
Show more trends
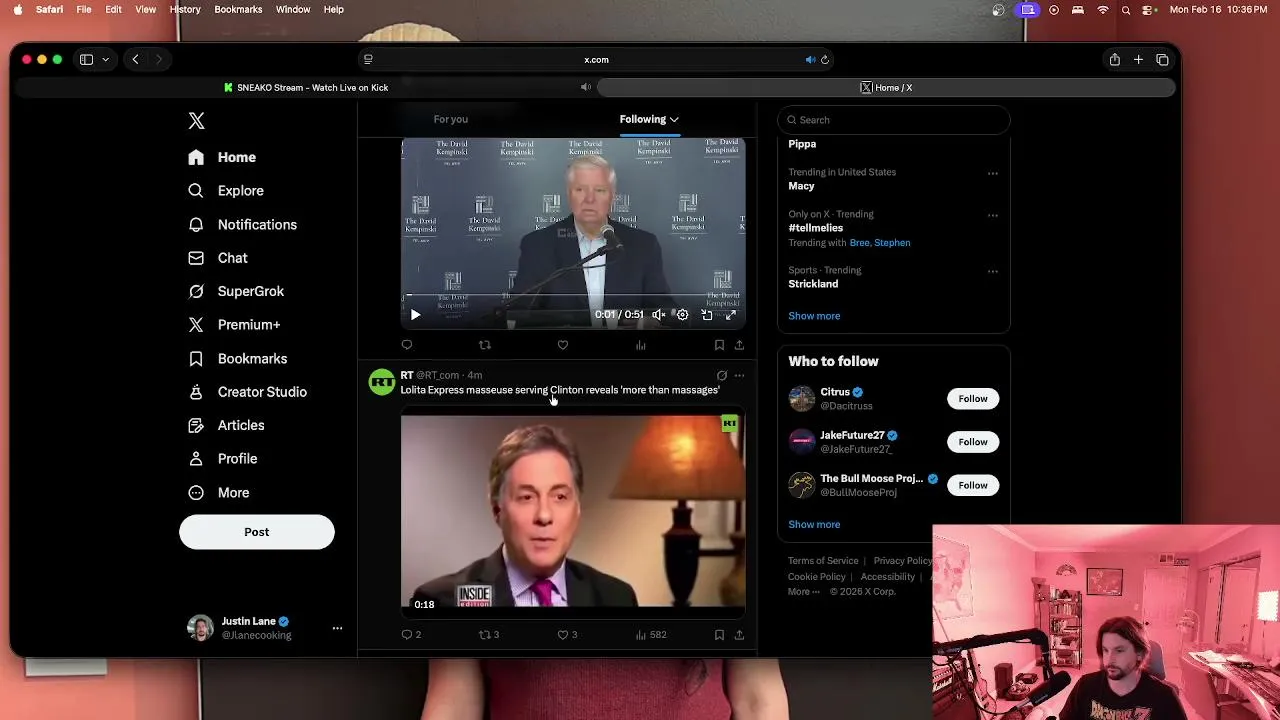[814, 316]
